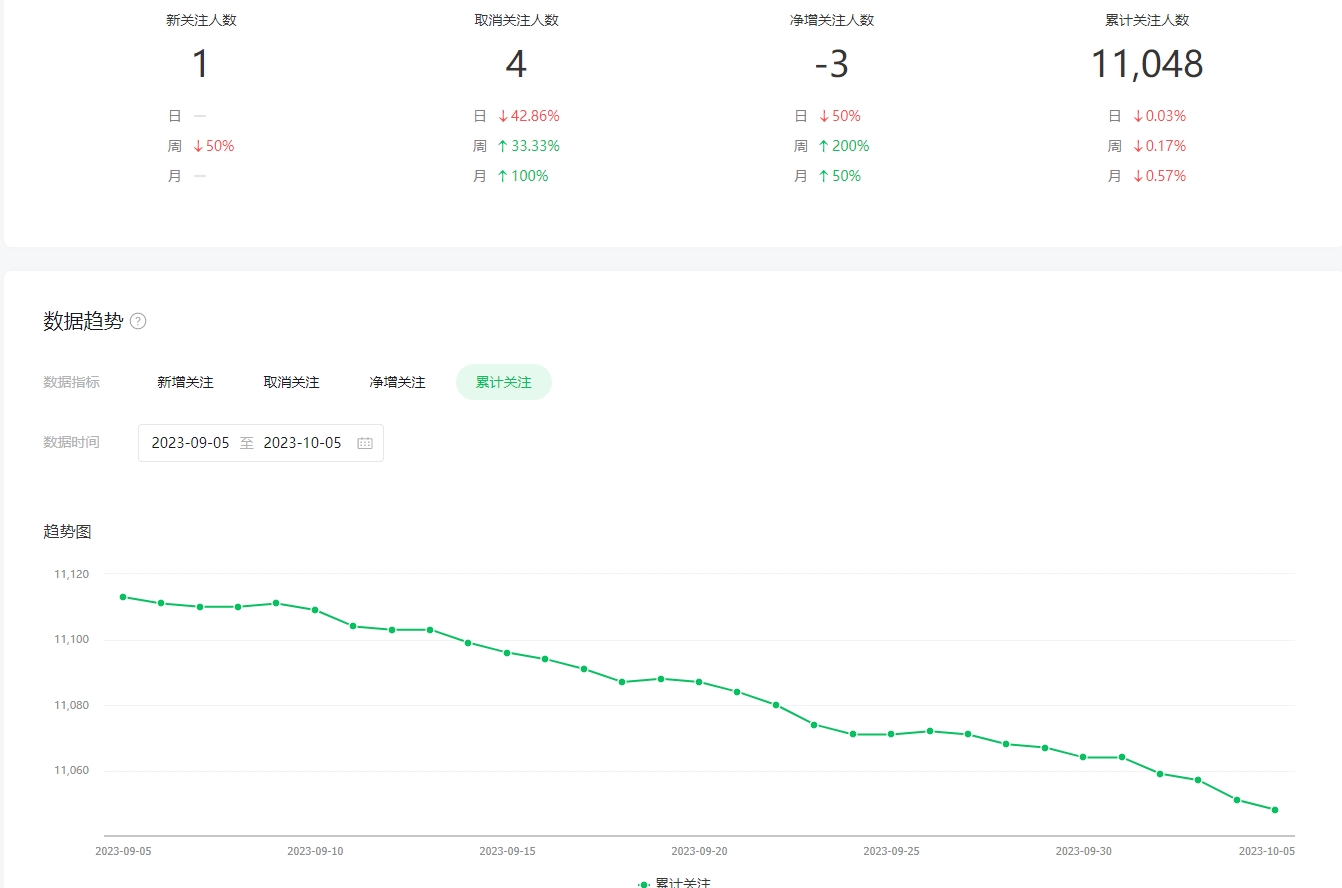
Task: Select the chart data point at 2023-09-10
Action: (x=315, y=610)
